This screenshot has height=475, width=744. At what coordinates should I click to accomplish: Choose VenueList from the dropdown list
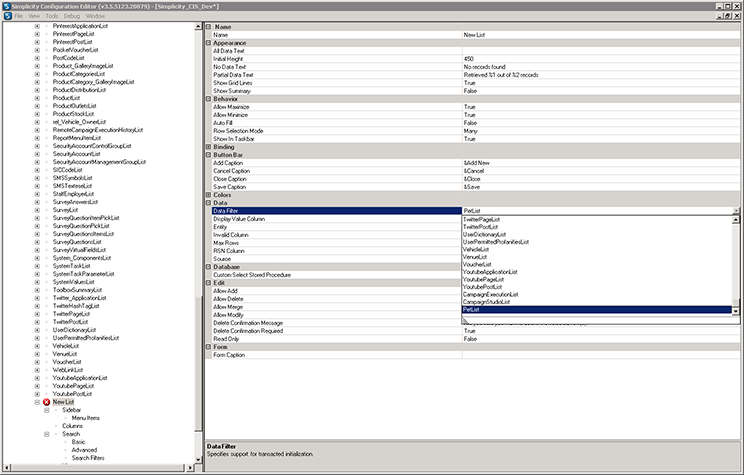click(474, 257)
